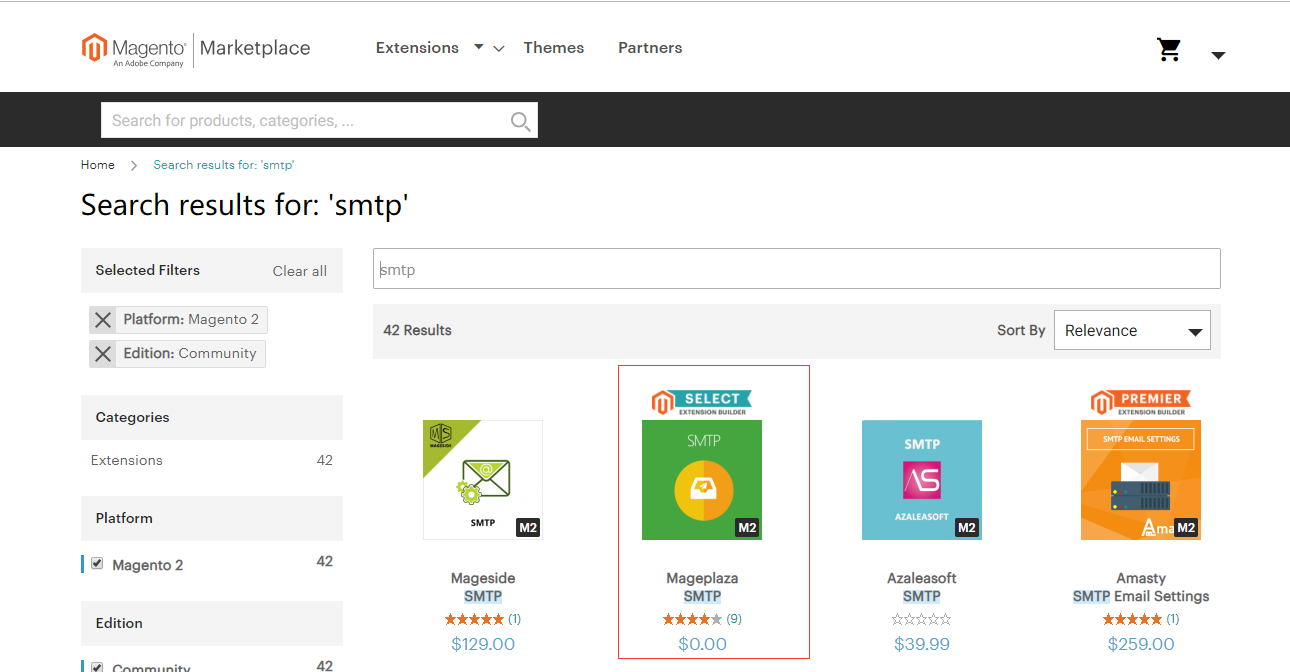Open the Mageside SMTP product image
The width and height of the screenshot is (1290, 672).
pyautogui.click(x=483, y=480)
